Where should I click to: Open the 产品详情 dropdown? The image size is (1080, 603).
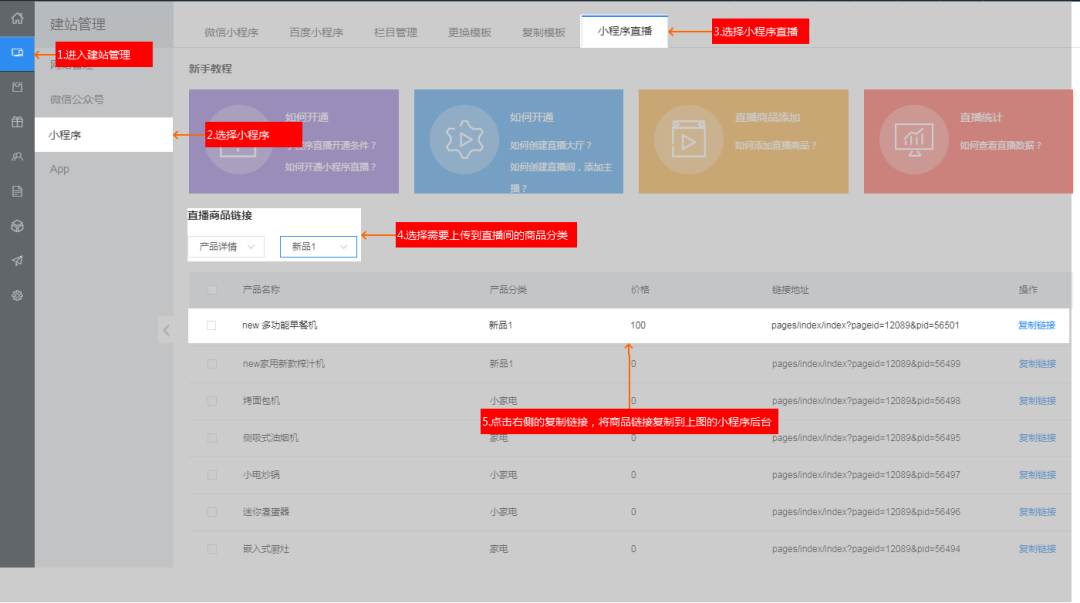point(226,246)
